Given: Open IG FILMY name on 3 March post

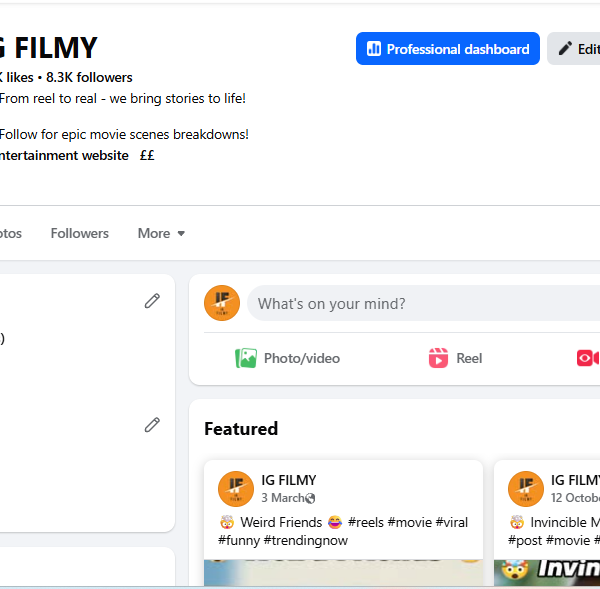Looking at the screenshot, I should tap(289, 480).
